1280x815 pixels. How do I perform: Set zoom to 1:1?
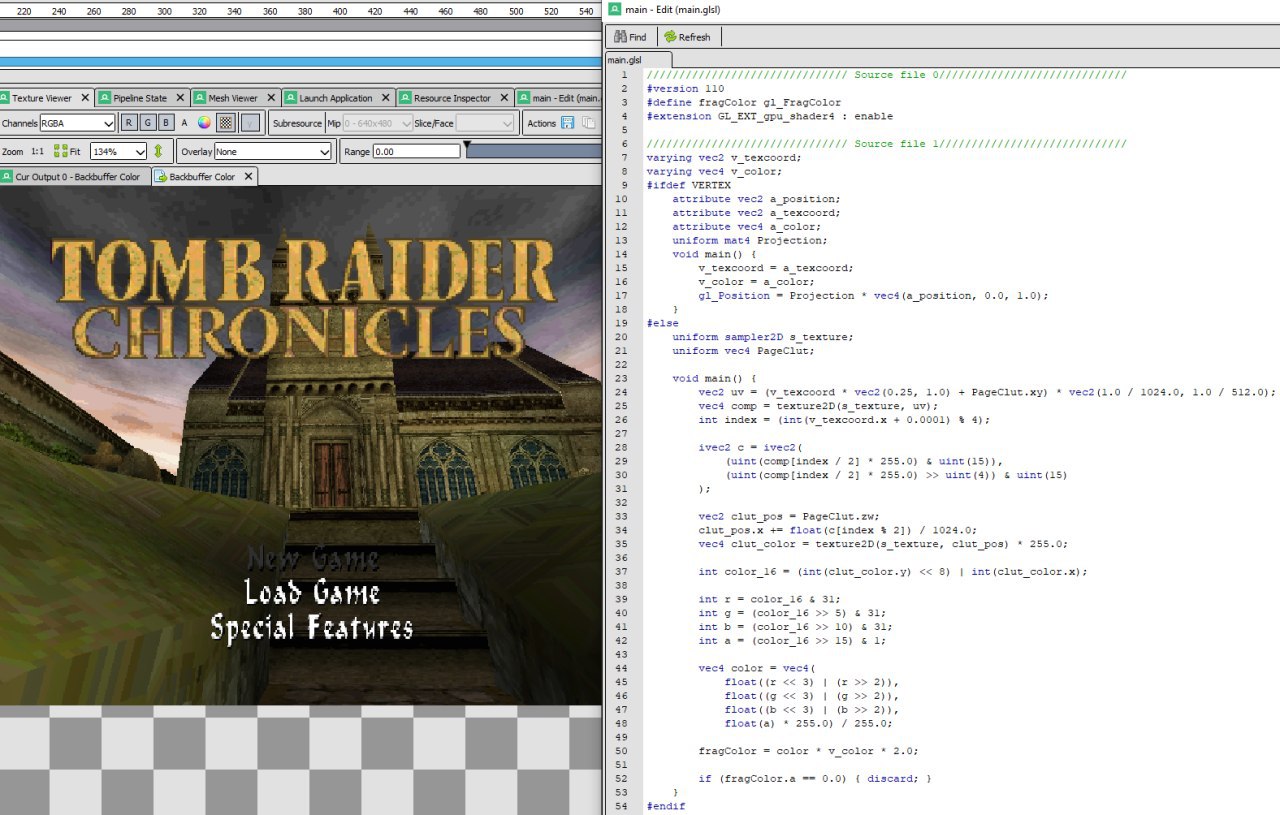coord(37,151)
